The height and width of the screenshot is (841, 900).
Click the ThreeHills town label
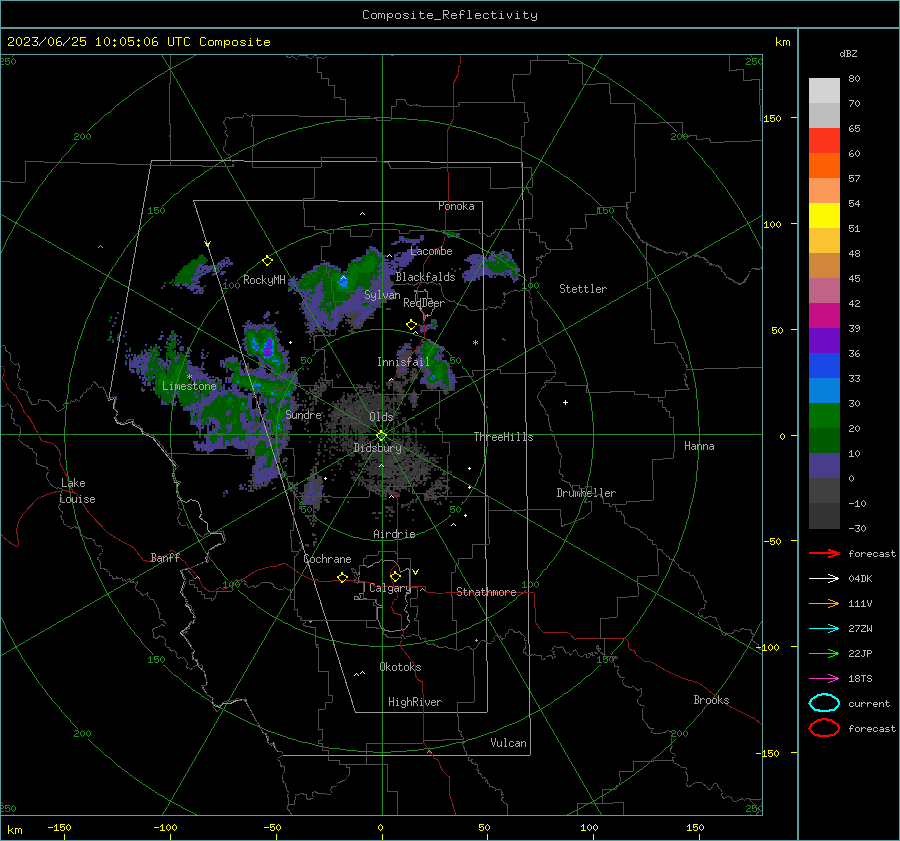(x=503, y=437)
